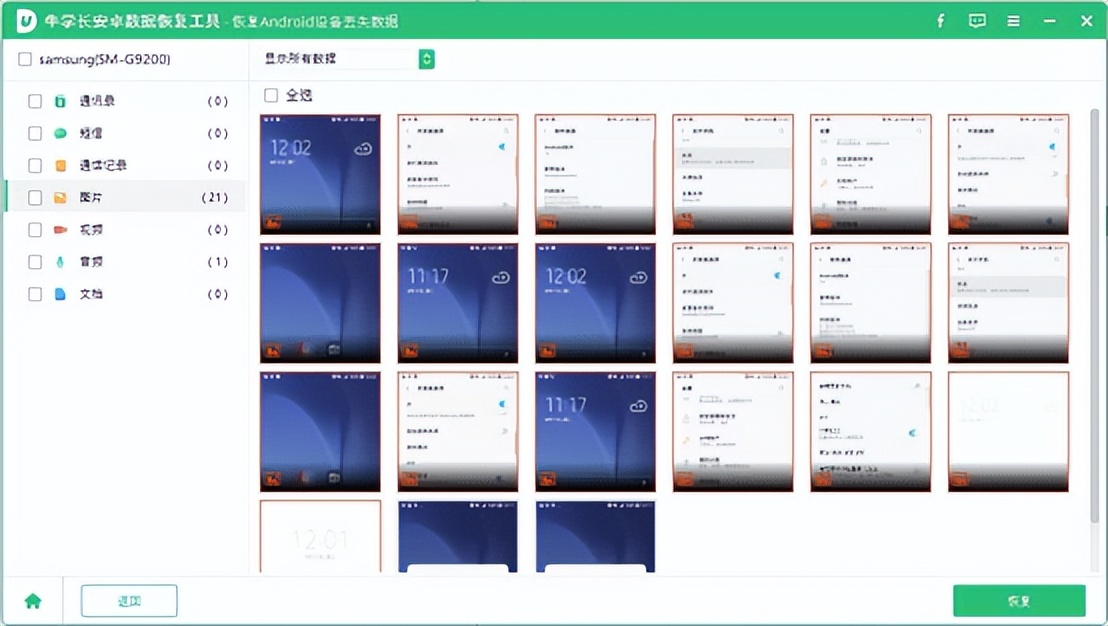Open the feedback chat icon
The width and height of the screenshot is (1108, 626).
(x=977, y=21)
